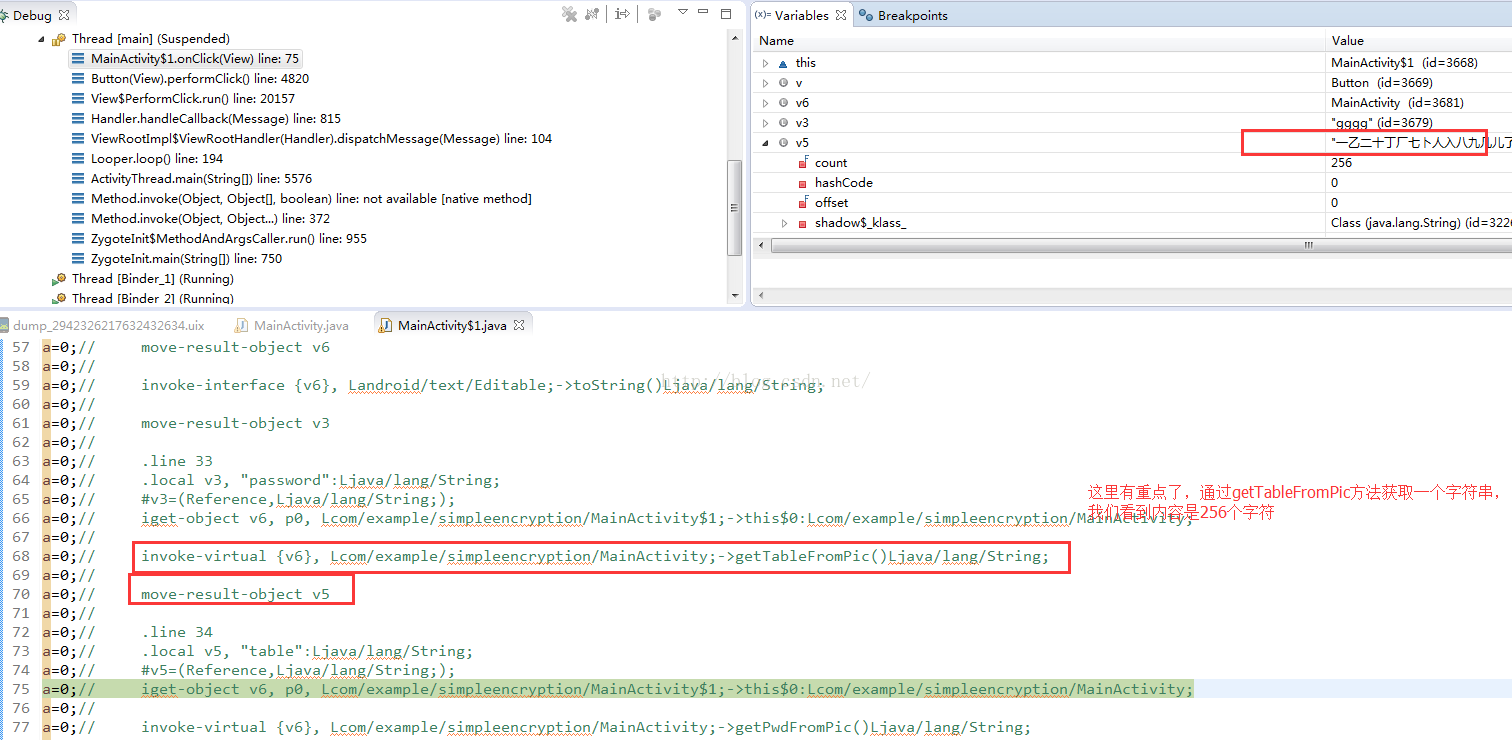
Task: Click '.local v3, "password"' code on line 64
Action: click(x=320, y=480)
